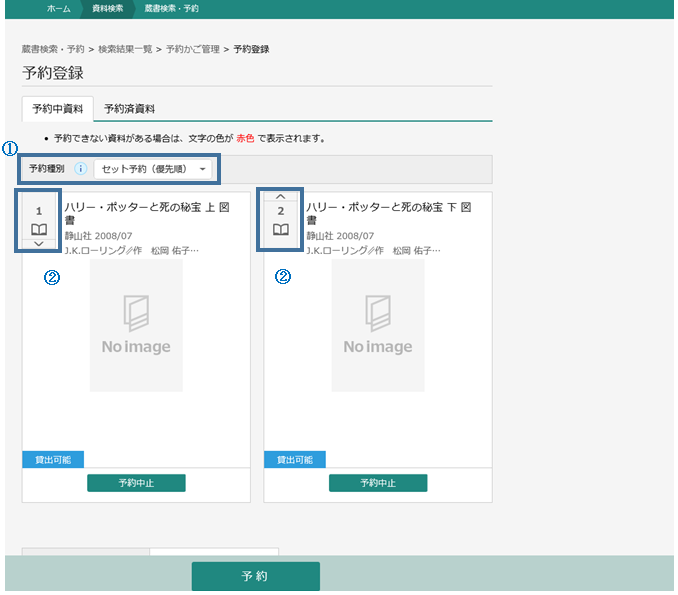Switch to the 予約中資料 tab
The image size is (678, 595).
pos(58,109)
